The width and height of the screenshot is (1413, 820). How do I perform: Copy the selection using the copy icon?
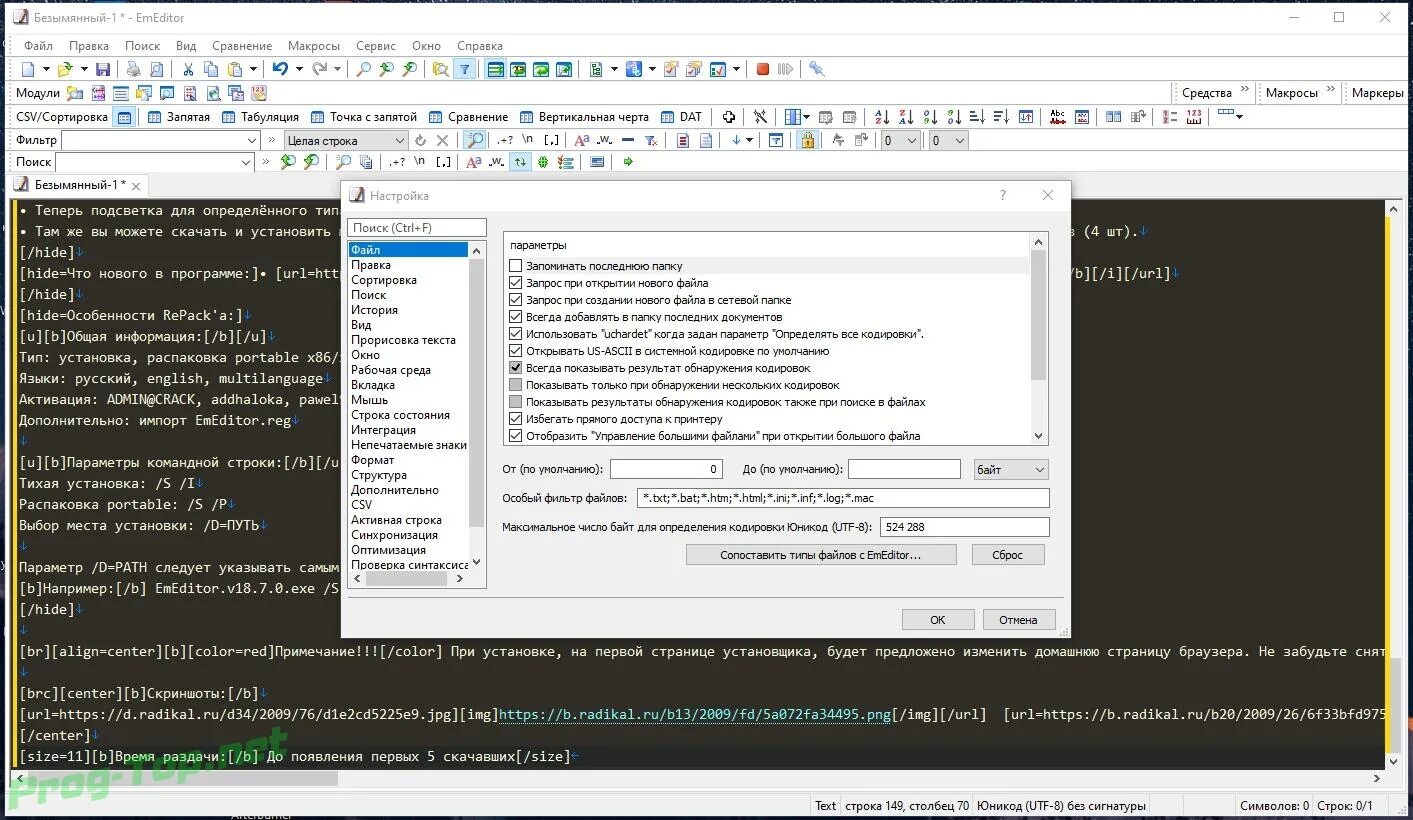pyautogui.click(x=211, y=69)
